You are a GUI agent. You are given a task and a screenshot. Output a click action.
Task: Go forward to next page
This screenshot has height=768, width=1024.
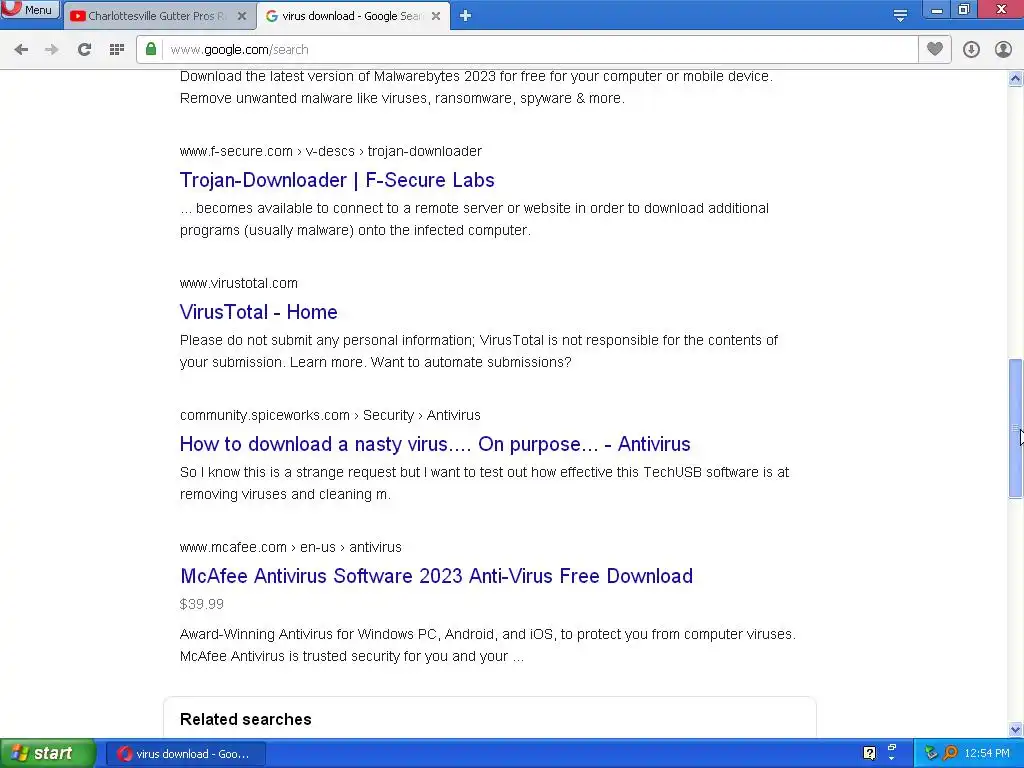coord(52,50)
